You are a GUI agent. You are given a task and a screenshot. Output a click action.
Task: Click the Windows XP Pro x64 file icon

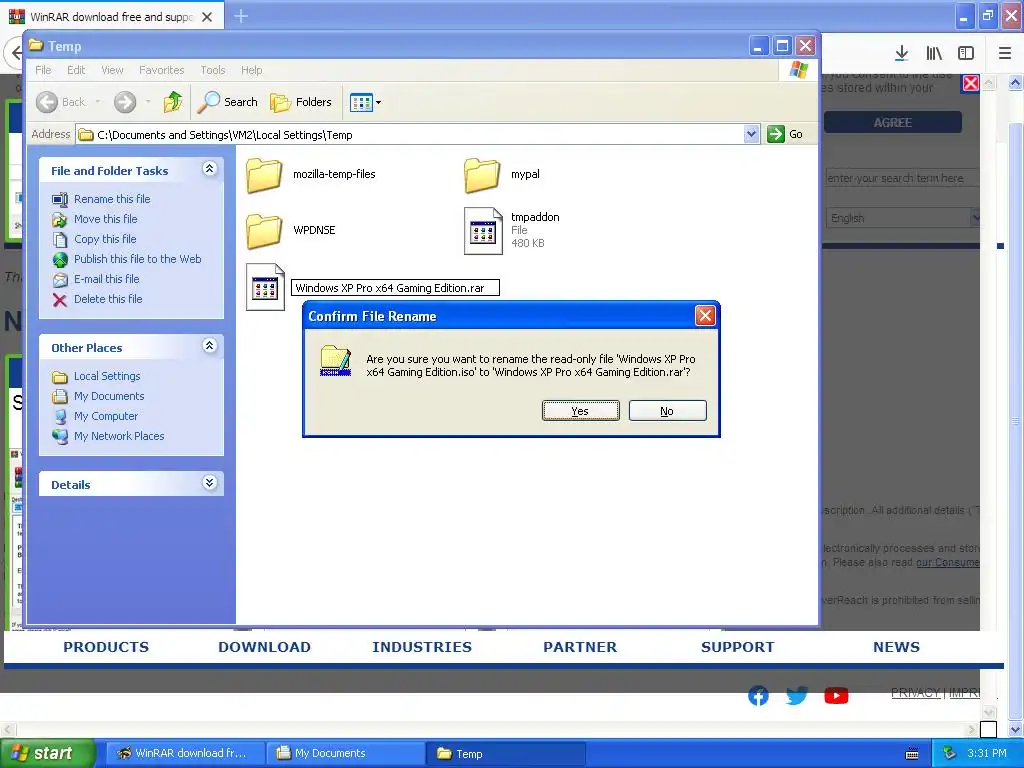265,287
